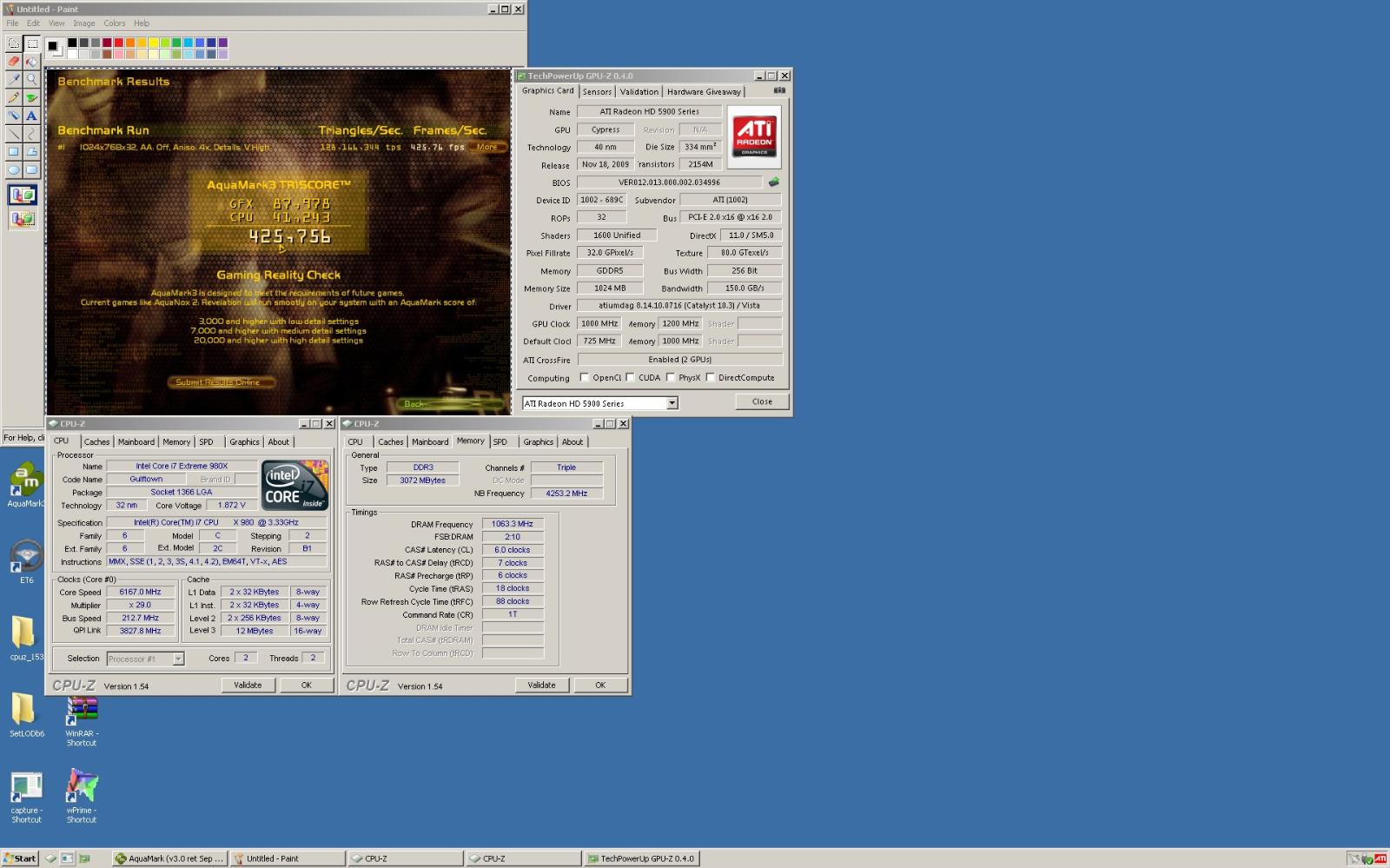Open the ET6 desktop shortcut
Screen dimensions: 1390x868
pos(26,561)
